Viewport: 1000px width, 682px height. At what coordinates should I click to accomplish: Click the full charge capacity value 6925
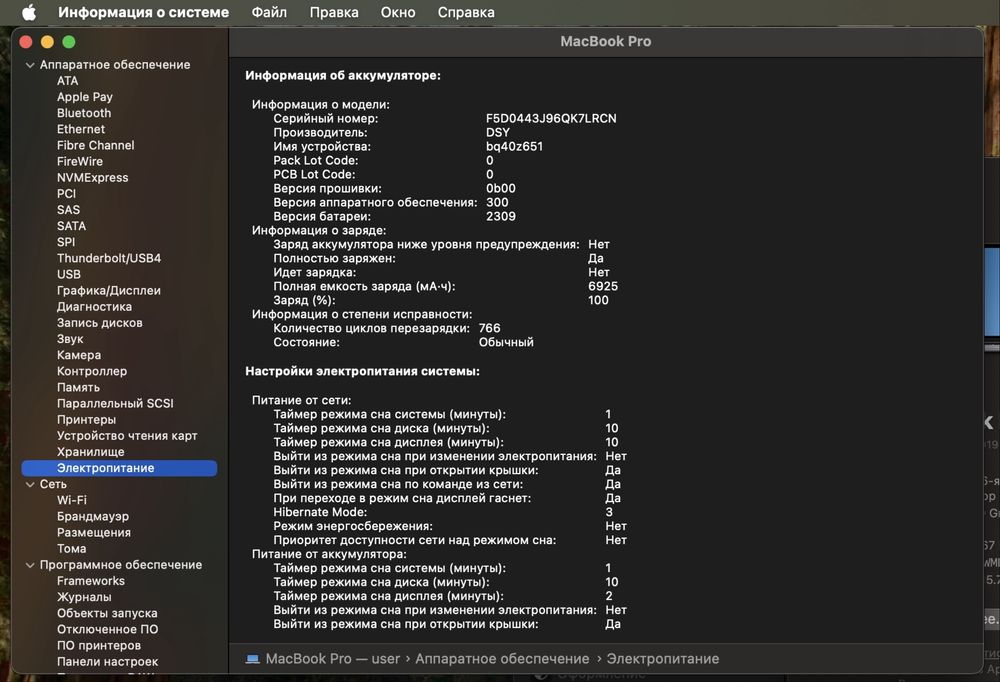pyautogui.click(x=603, y=286)
